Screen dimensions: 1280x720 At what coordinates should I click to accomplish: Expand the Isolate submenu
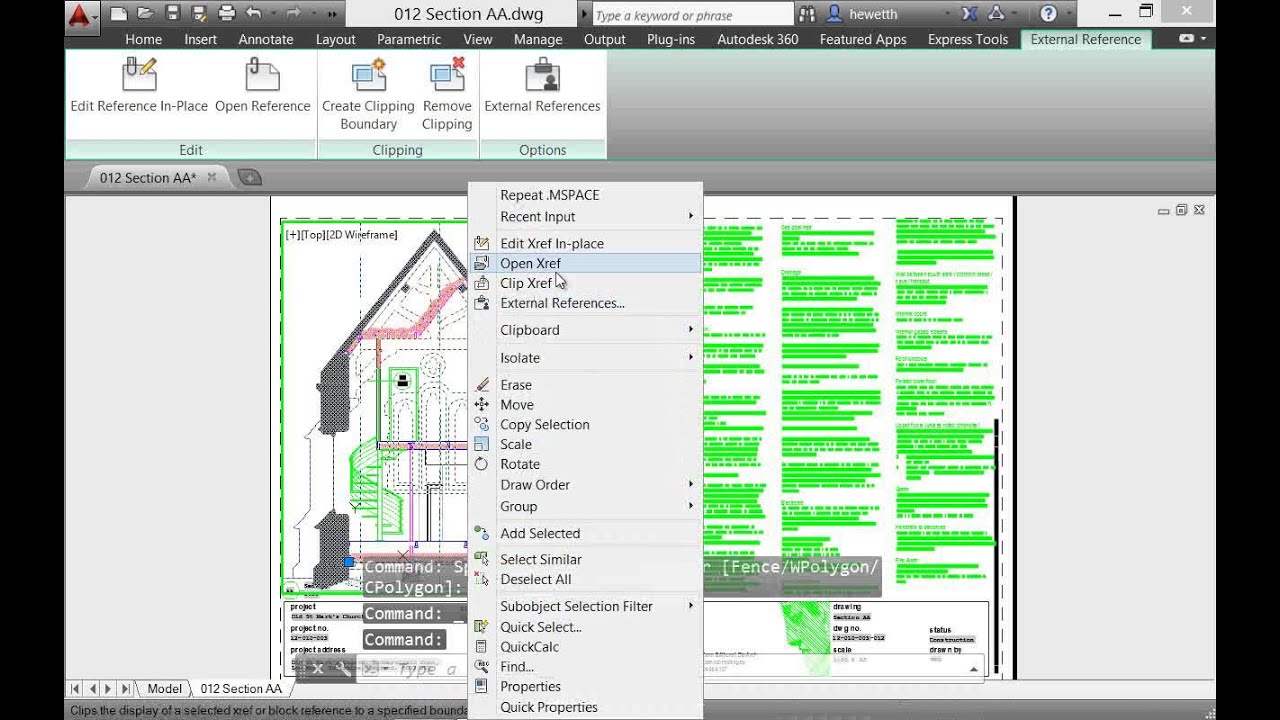(586, 358)
